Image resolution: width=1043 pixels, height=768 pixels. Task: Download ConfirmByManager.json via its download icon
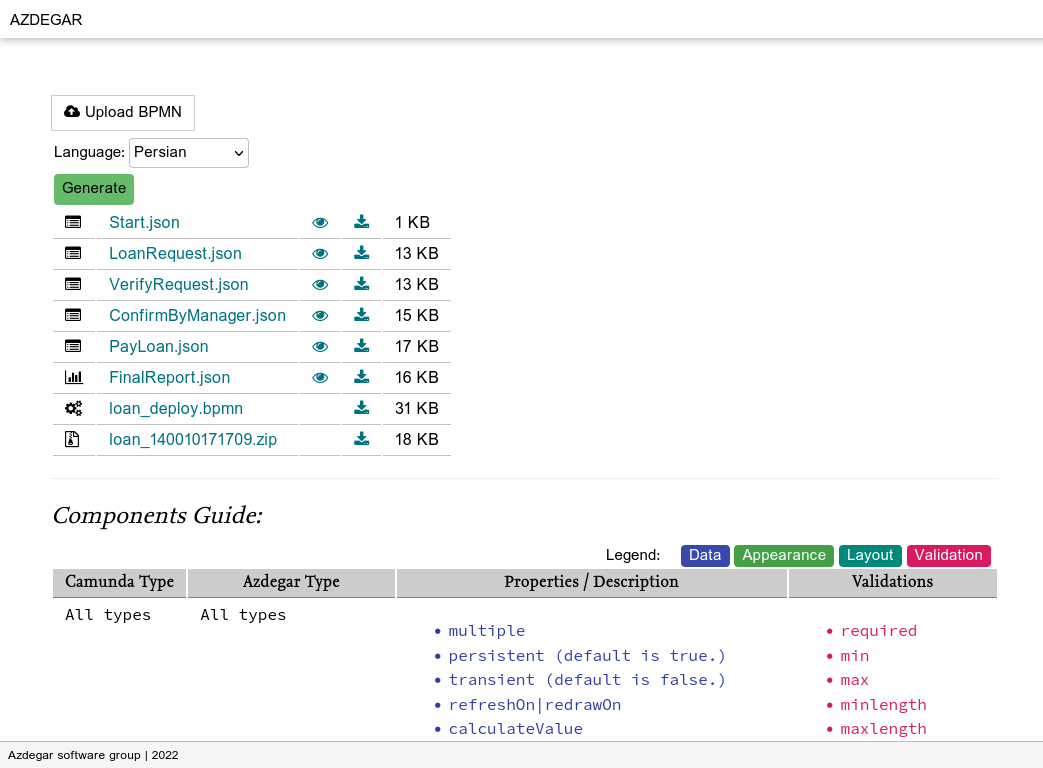tap(361, 315)
